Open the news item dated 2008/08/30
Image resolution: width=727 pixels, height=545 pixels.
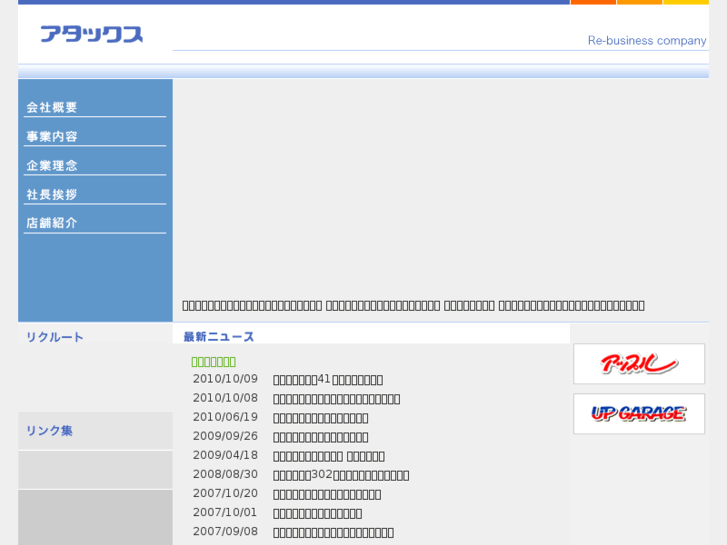(x=341, y=475)
